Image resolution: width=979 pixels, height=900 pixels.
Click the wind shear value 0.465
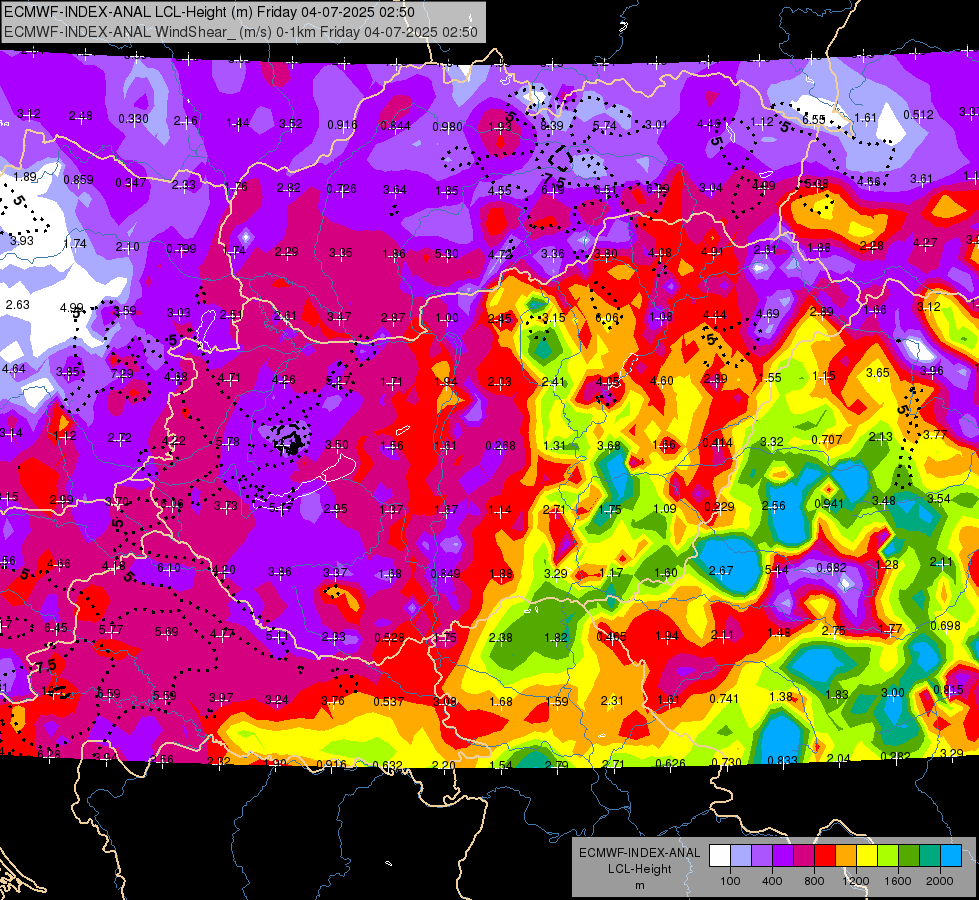tap(611, 636)
